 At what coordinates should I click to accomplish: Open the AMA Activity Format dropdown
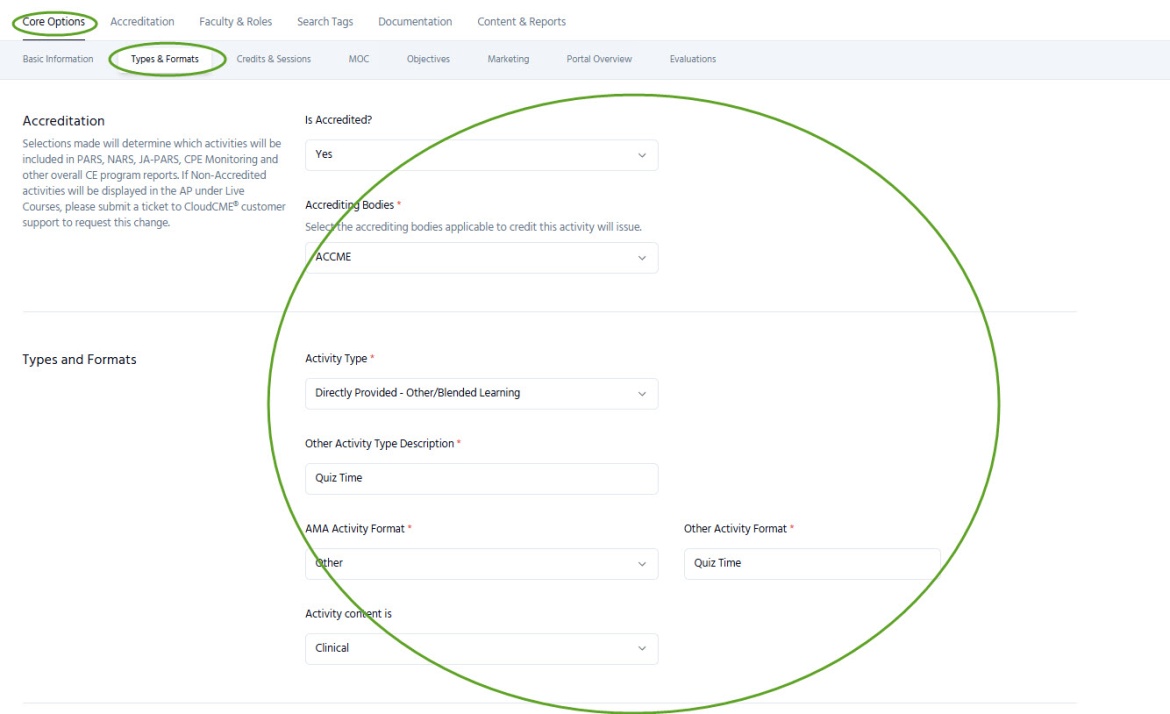pos(481,563)
